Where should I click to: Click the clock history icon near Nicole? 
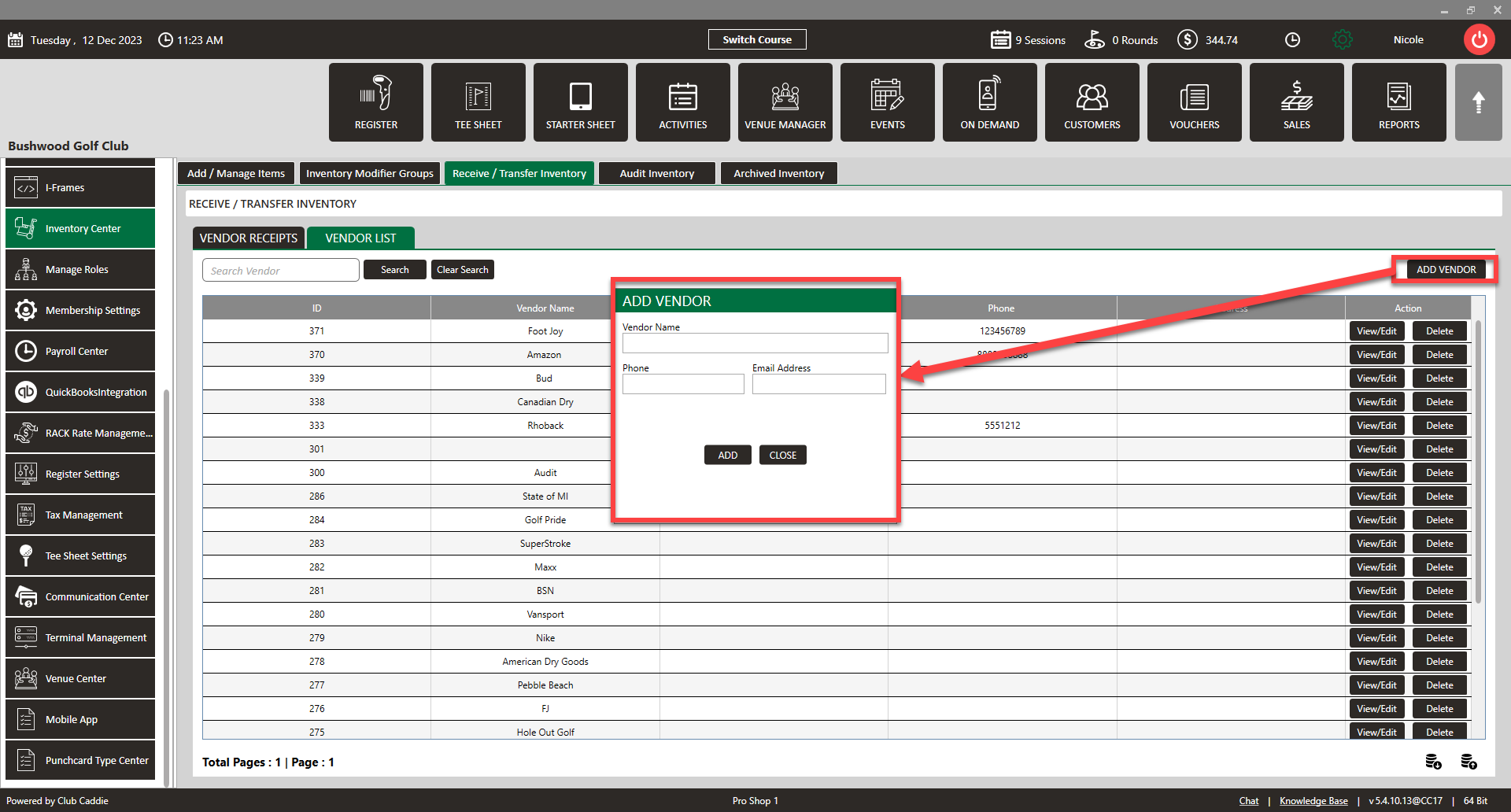point(1292,39)
